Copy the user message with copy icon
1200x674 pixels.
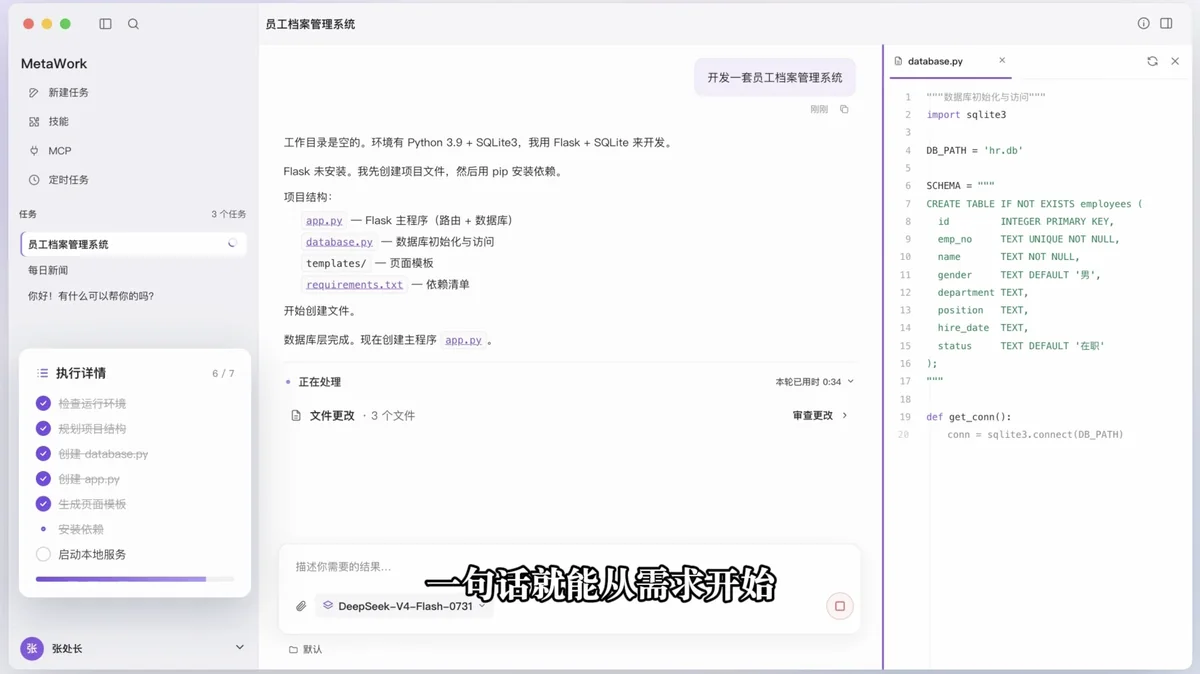click(844, 109)
